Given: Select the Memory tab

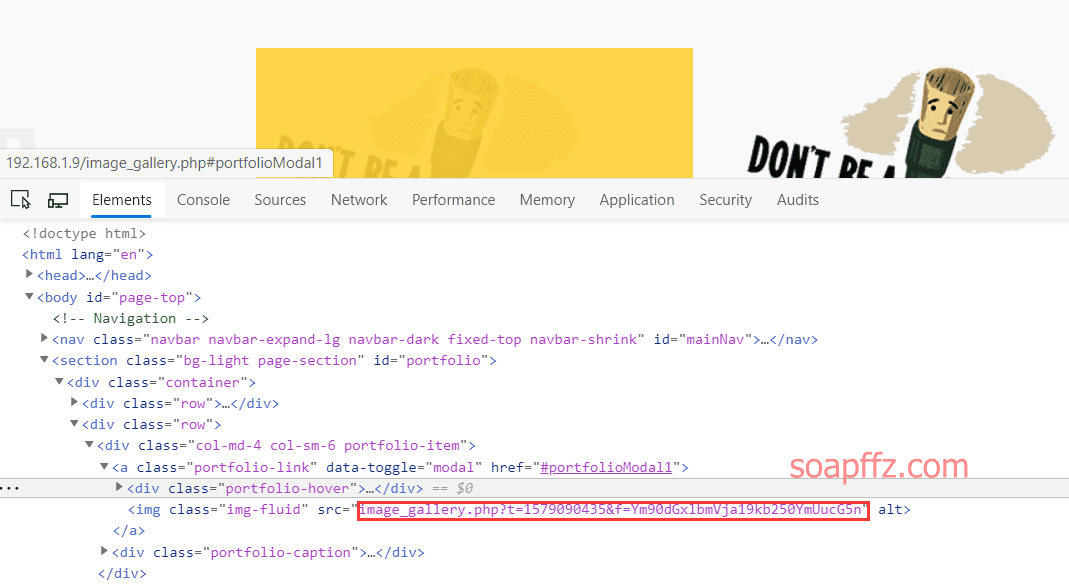Looking at the screenshot, I should click(547, 200).
